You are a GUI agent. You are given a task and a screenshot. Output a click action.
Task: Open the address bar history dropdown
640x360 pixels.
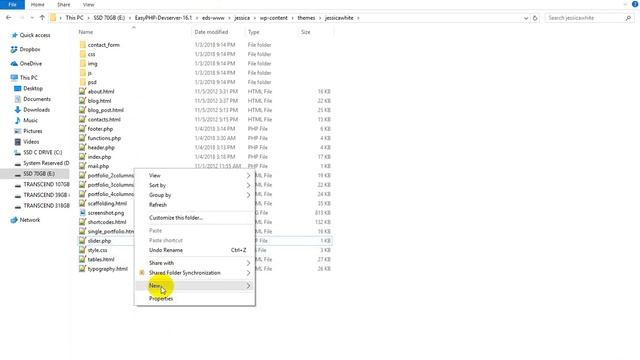point(526,18)
